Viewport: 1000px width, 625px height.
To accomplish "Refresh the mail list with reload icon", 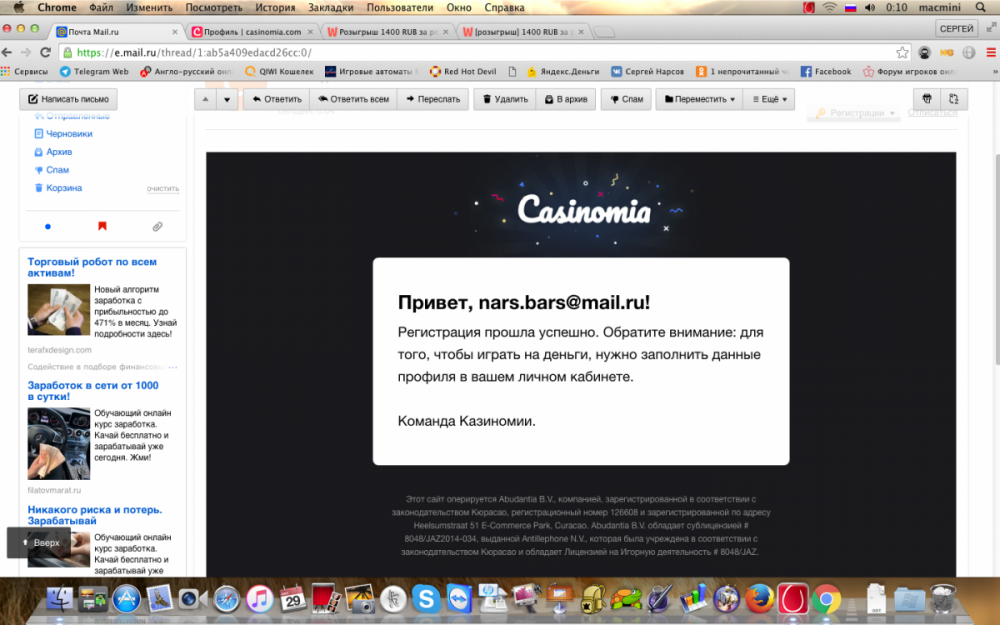I will 953,98.
